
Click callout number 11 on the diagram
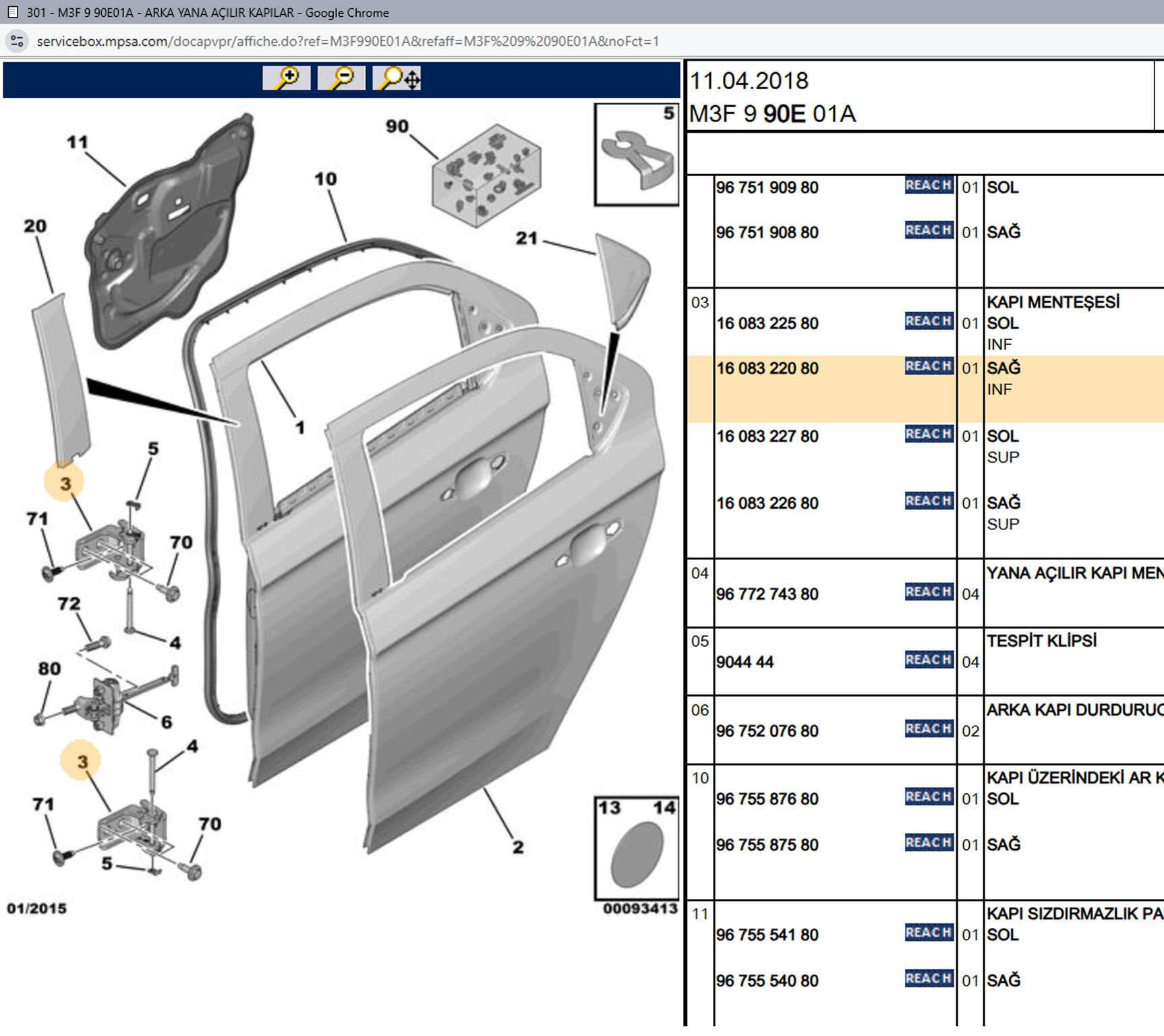point(77,142)
